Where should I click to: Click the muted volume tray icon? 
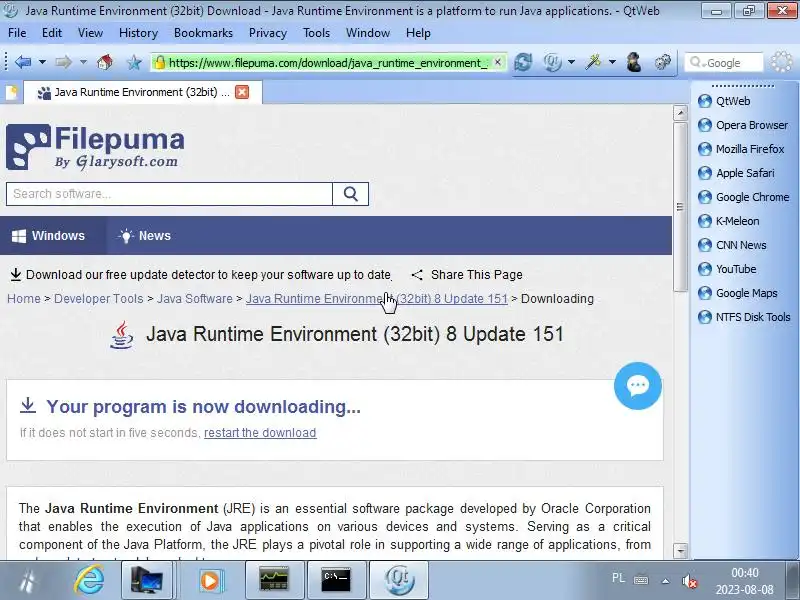tap(689, 581)
